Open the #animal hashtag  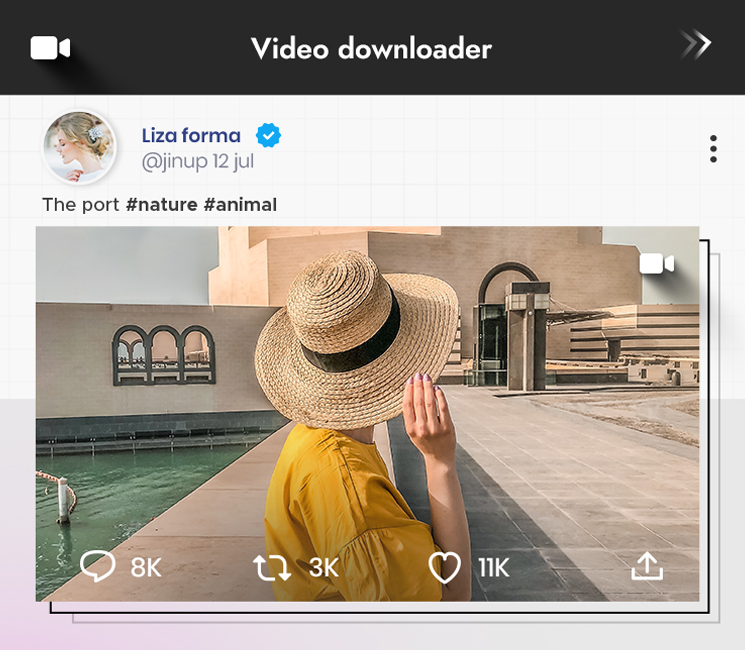(x=240, y=205)
